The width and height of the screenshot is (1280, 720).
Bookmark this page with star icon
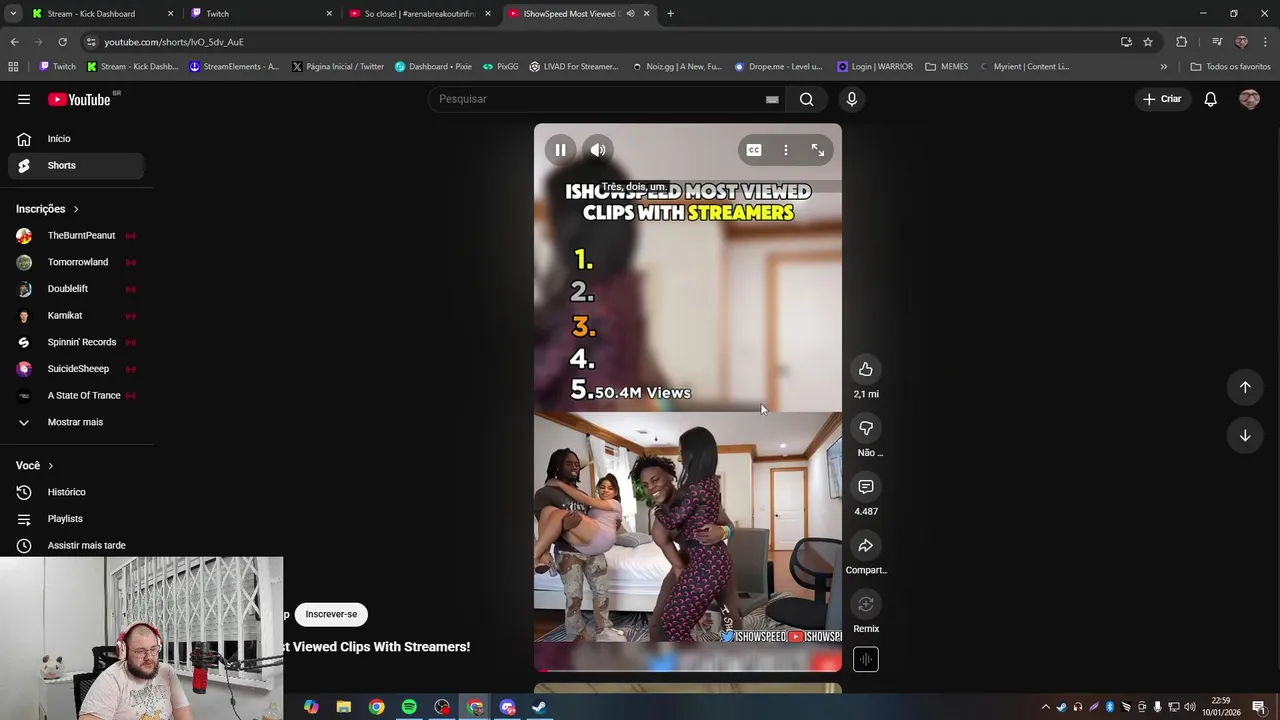click(x=1148, y=42)
